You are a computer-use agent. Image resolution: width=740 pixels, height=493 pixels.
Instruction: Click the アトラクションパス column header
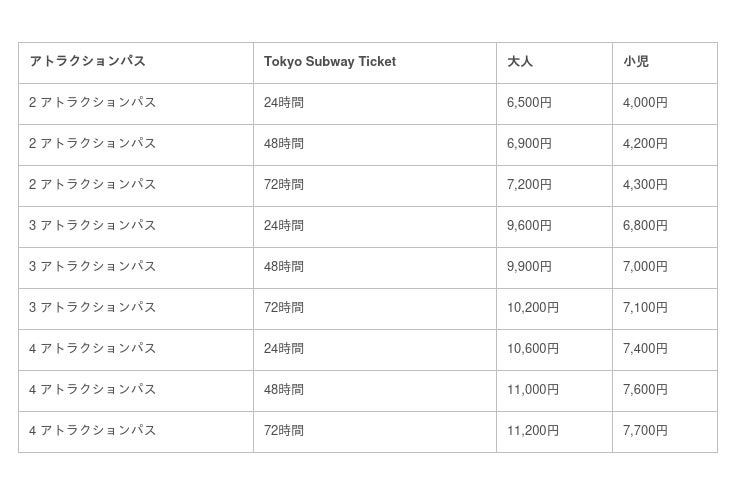click(x=87, y=62)
